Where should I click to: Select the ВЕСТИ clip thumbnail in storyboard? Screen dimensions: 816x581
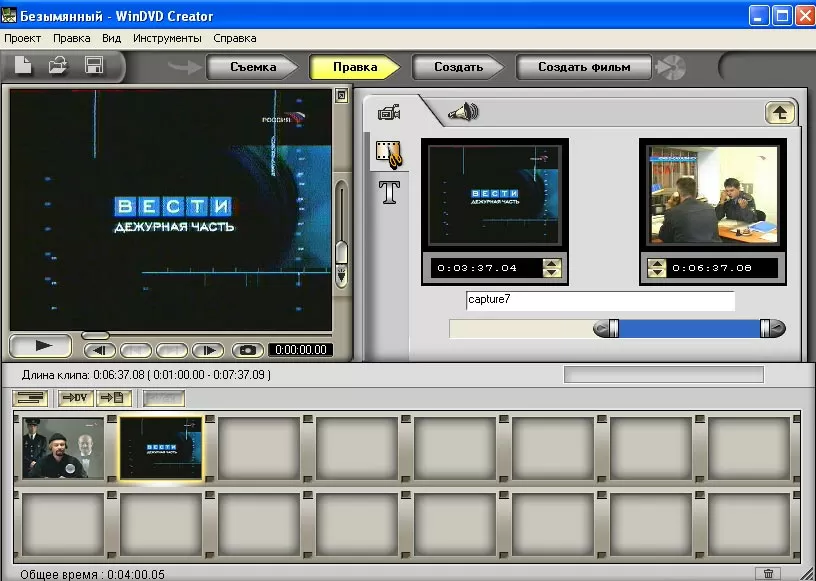[x=161, y=449]
